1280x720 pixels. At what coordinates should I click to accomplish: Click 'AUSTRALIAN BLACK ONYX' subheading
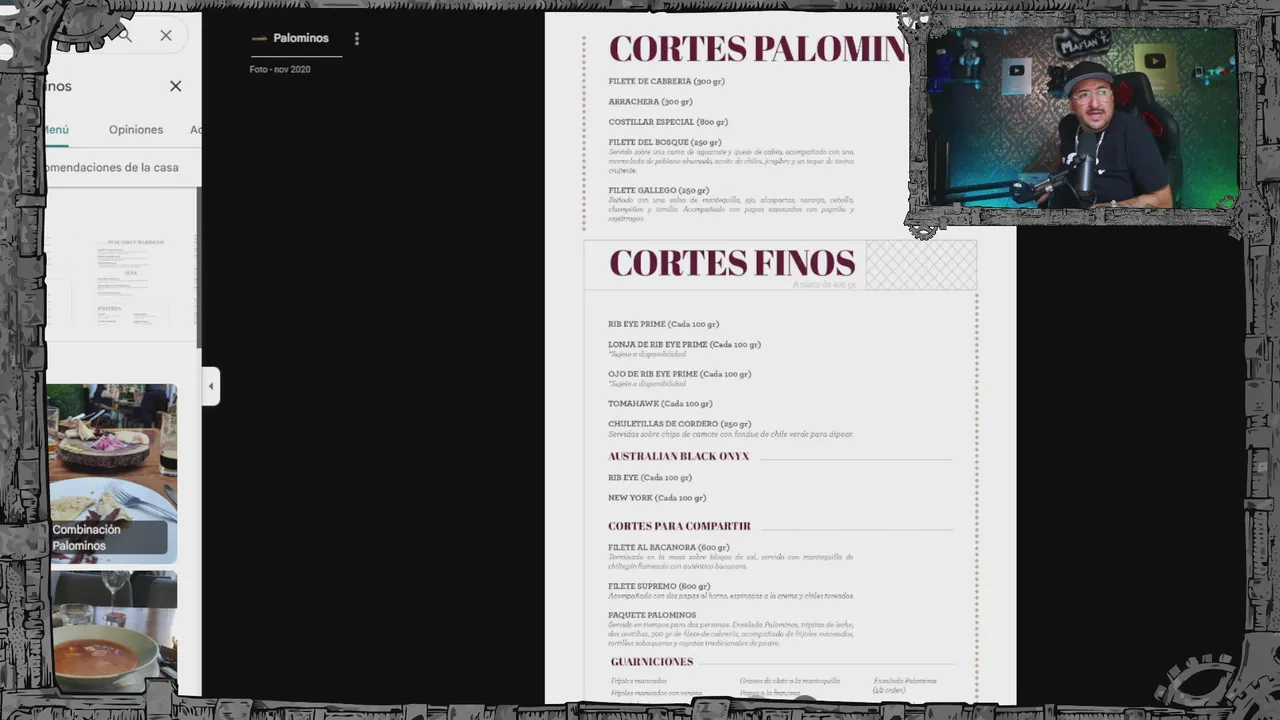[x=678, y=456]
